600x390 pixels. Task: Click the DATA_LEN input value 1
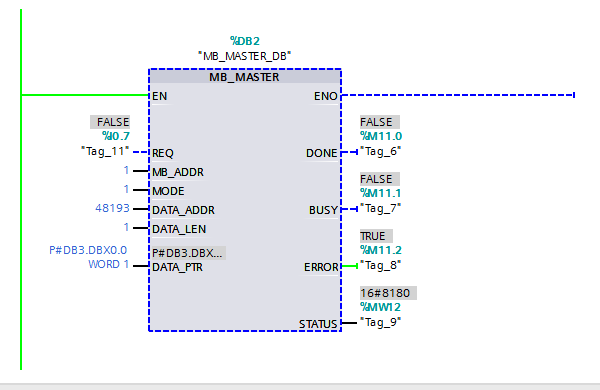point(126,227)
